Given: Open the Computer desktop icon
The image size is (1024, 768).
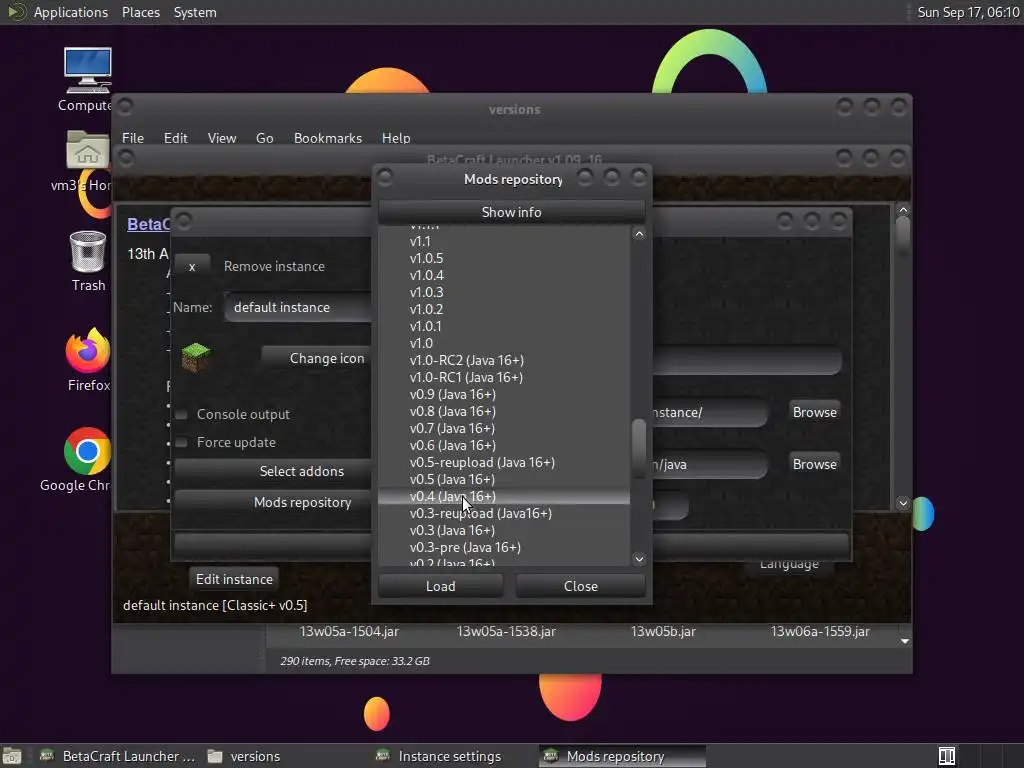Looking at the screenshot, I should 88,71.
